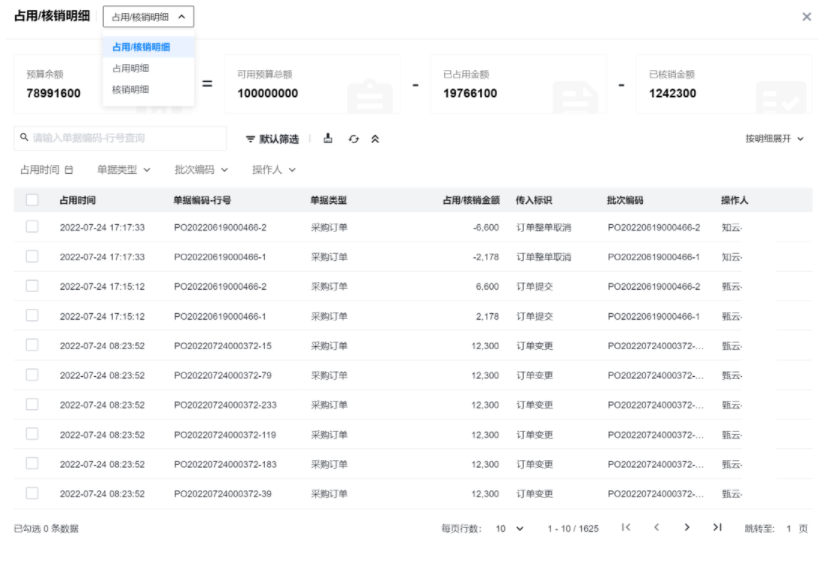Check the row PO20220619000466-1 with amount 2,178
The width and height of the screenshot is (834, 571).
32,315
